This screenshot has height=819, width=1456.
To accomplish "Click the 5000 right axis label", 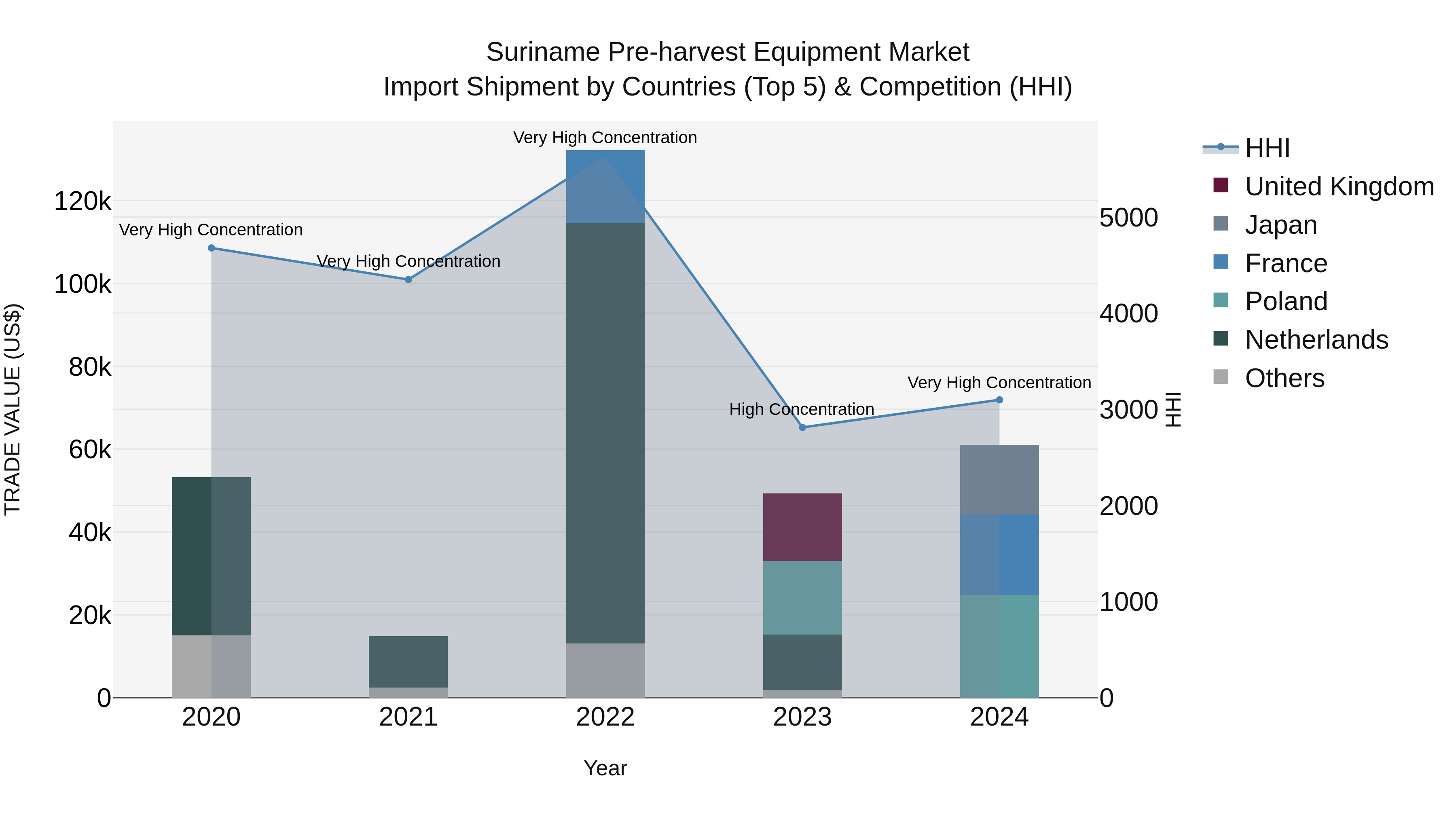I will (1129, 218).
